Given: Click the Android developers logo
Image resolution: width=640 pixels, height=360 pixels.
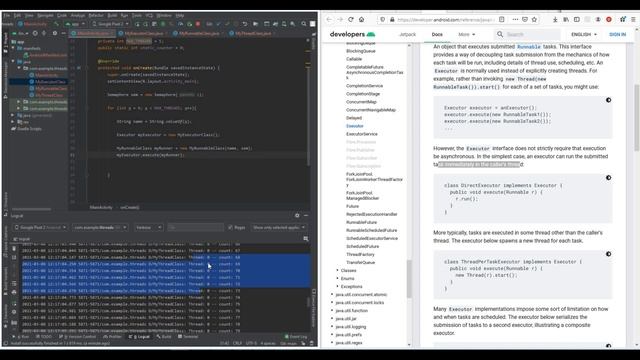Looking at the screenshot, I should tap(352, 34).
